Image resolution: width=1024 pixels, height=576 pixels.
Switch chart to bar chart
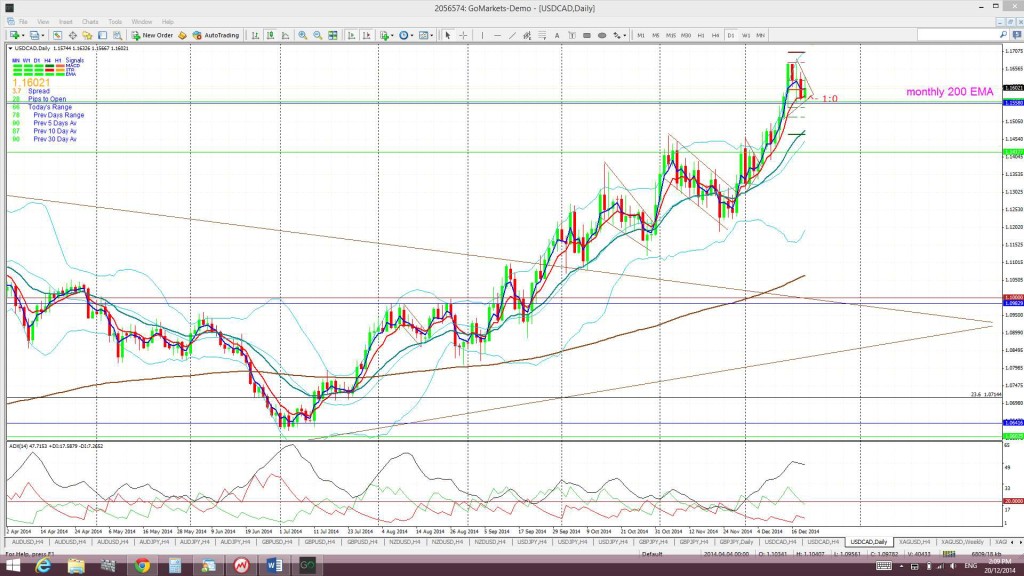[255, 35]
